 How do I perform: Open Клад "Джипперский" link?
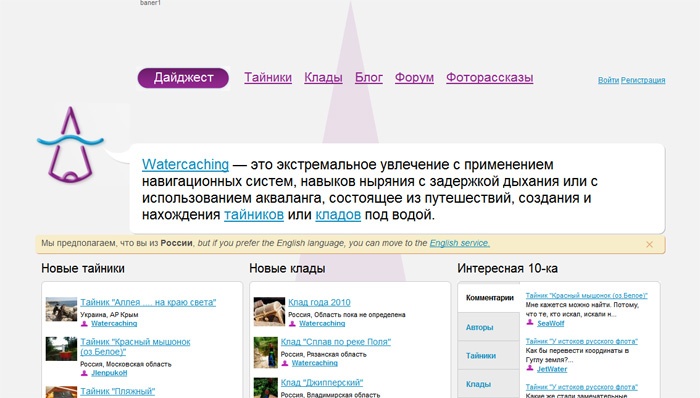tap(322, 383)
